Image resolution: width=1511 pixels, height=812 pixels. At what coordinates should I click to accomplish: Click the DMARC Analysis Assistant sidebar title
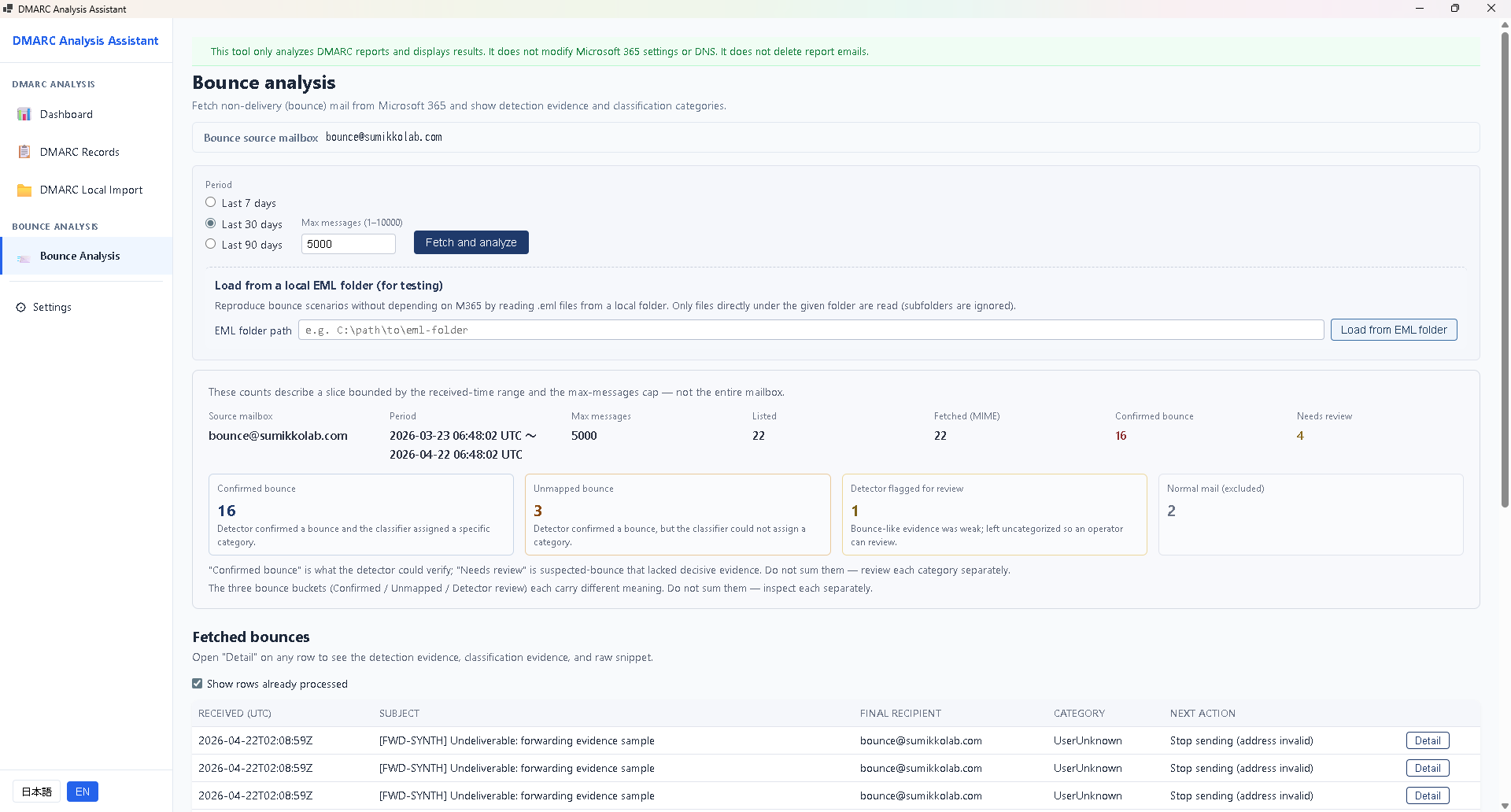tap(85, 41)
